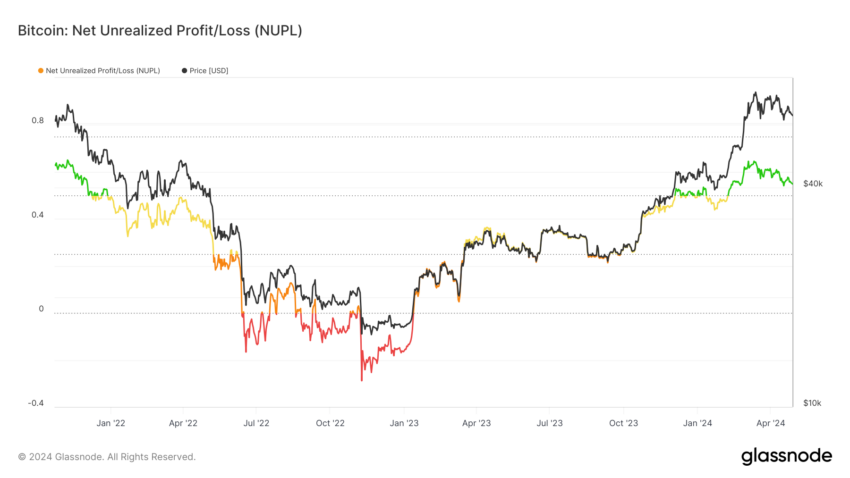Click the $10k right-axis price label
Viewport: 850px width, 478px height.
pyautogui.click(x=812, y=403)
